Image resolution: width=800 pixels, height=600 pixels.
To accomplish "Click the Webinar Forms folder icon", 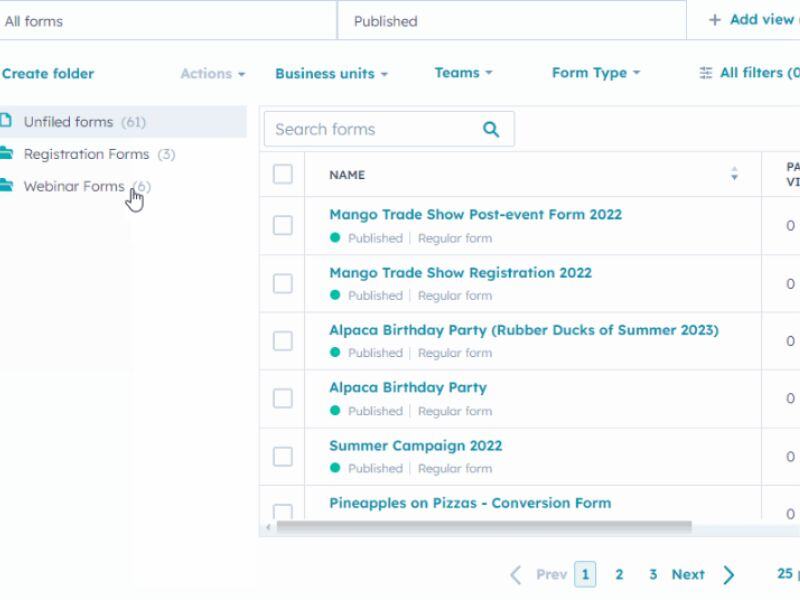I will [6, 185].
